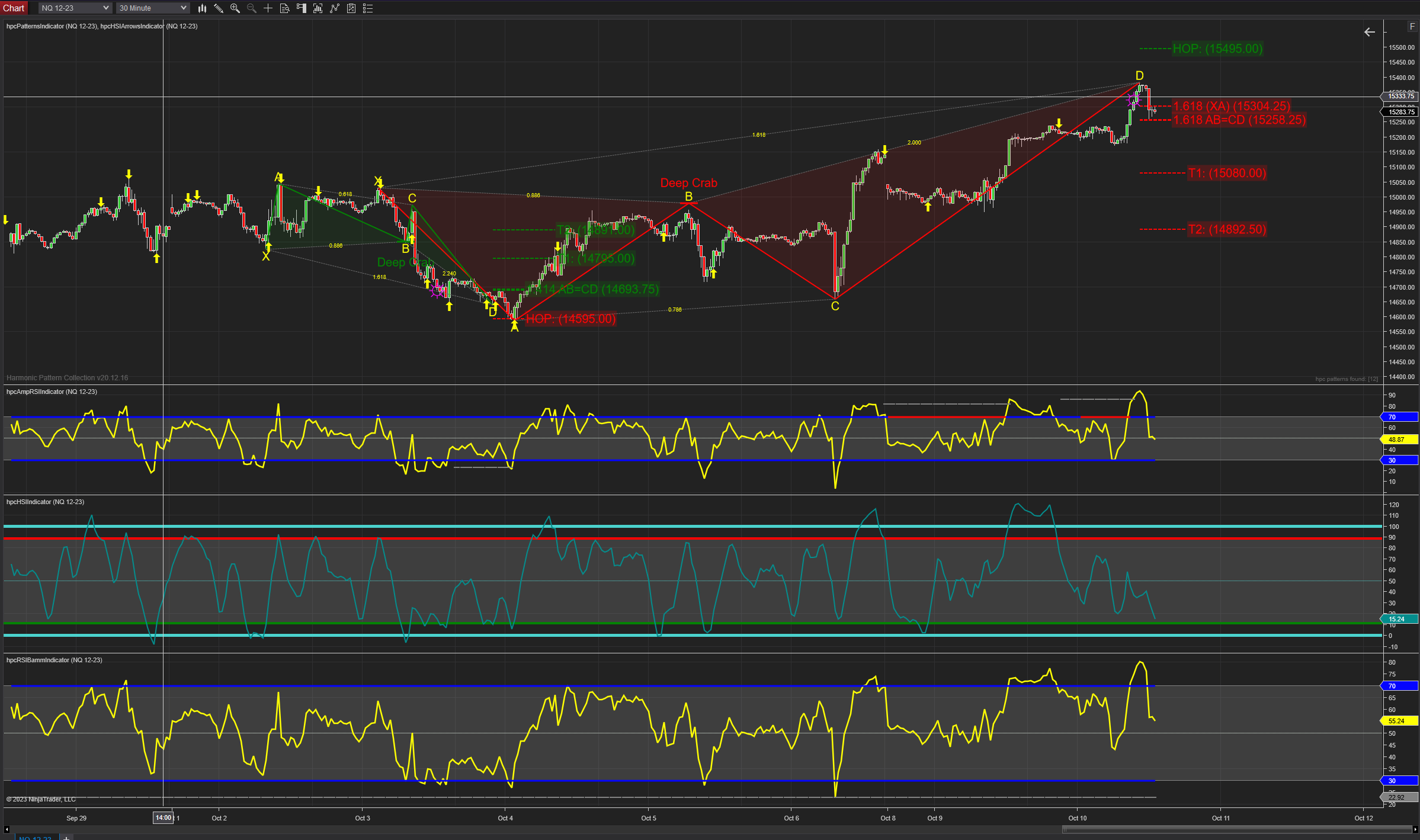This screenshot has height=840, width=1420.
Task: Open the Strategies icon in toolbar
Action: 351,8
